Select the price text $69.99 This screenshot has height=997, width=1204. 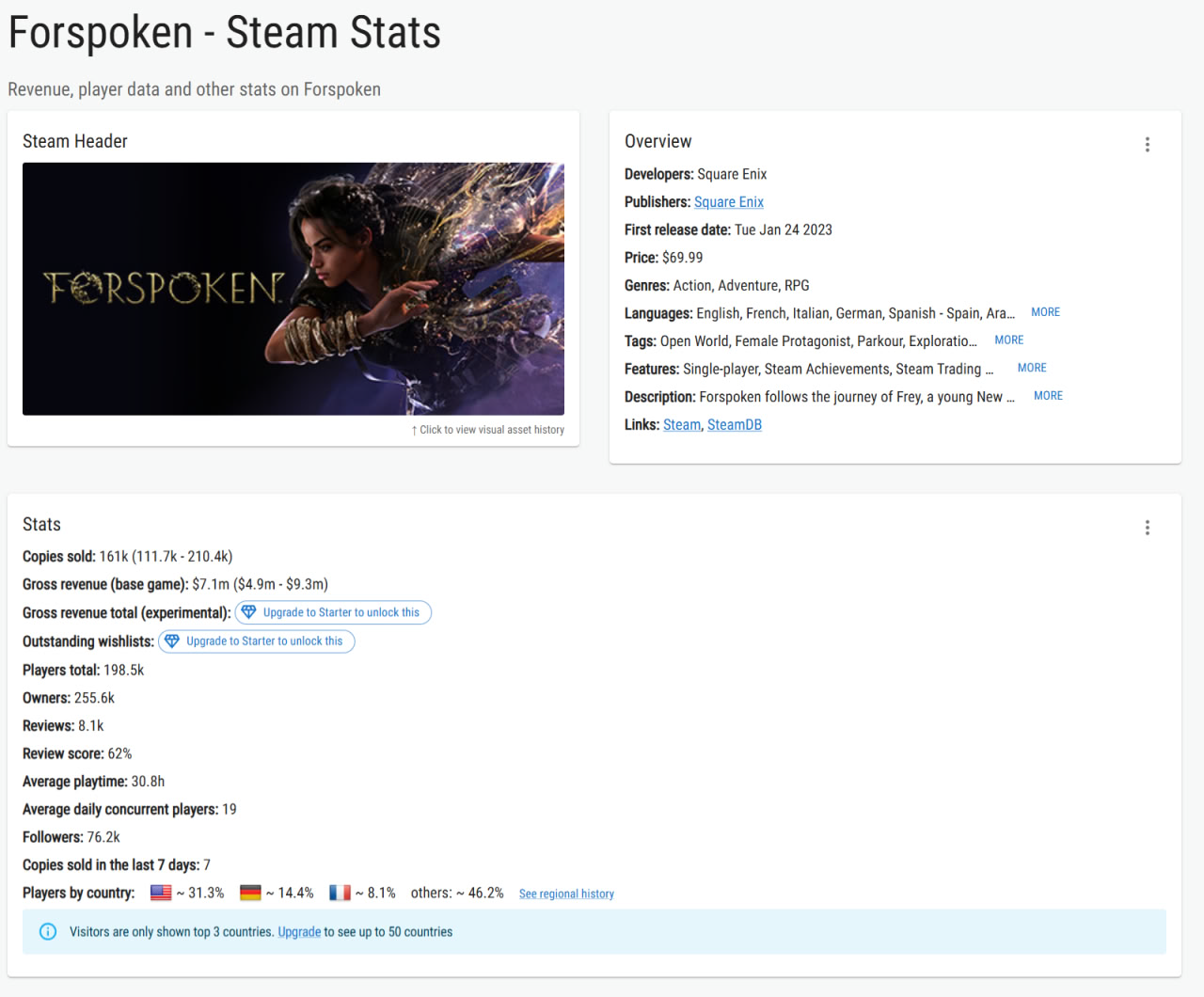(683, 258)
